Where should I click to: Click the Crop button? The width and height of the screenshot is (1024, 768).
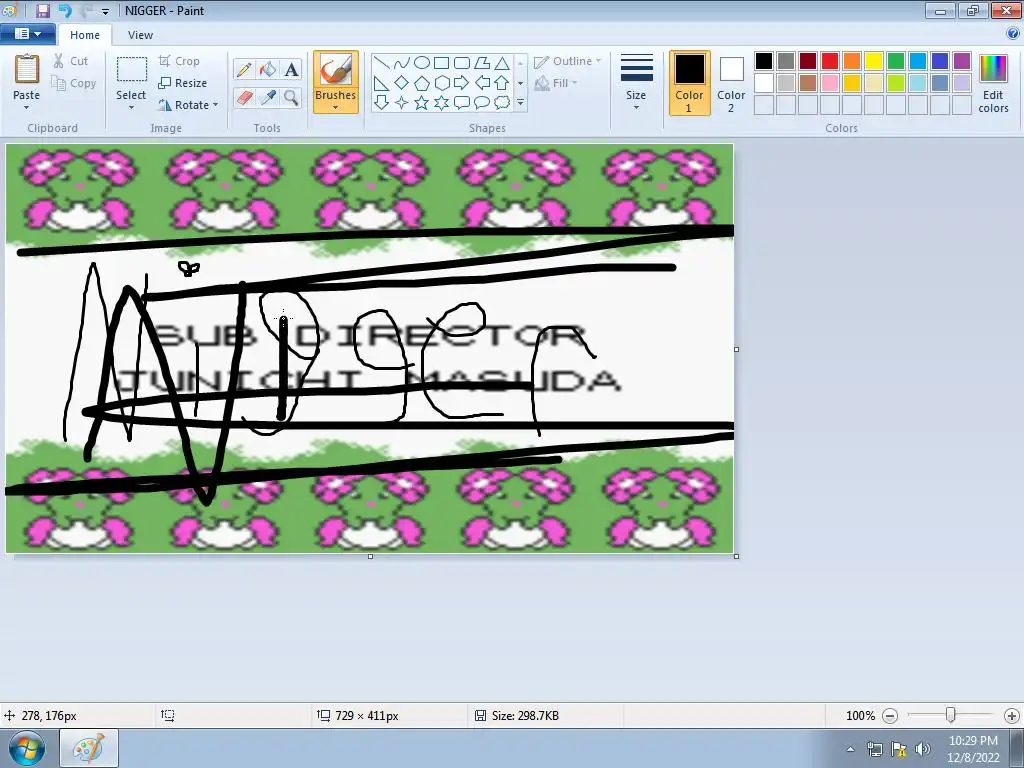point(179,61)
